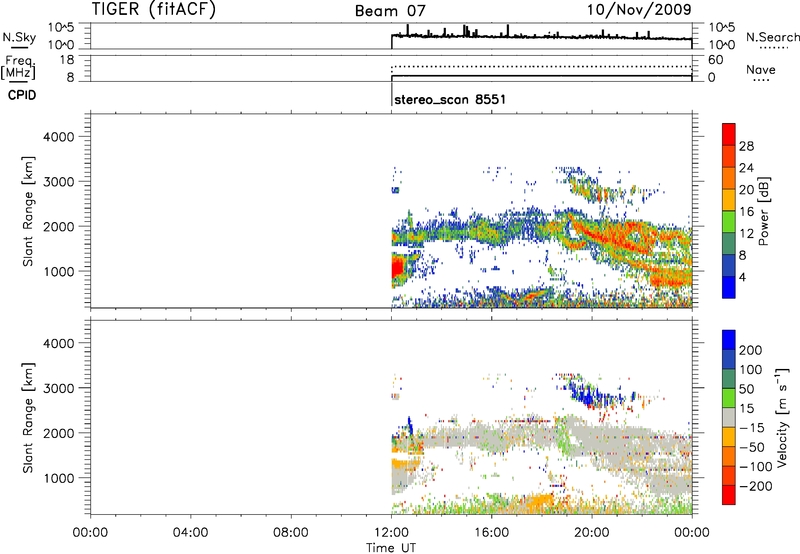Pick the red swatch atop Power colorbar
This screenshot has height=554, width=800.
(729, 134)
